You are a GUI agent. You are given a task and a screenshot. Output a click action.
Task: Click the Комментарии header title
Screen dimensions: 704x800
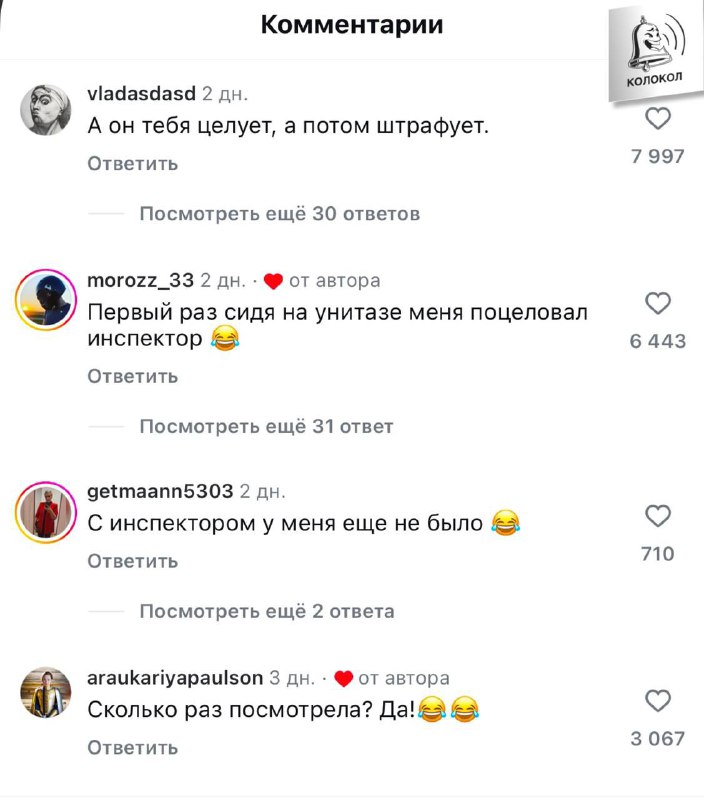[352, 24]
